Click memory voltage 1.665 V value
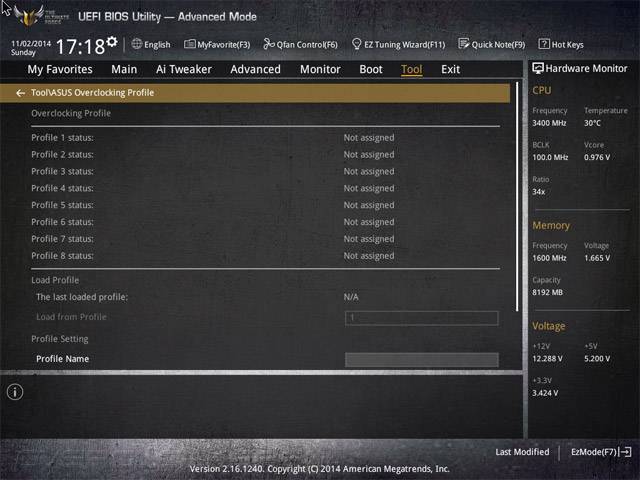The height and width of the screenshot is (480, 640). tap(597, 258)
